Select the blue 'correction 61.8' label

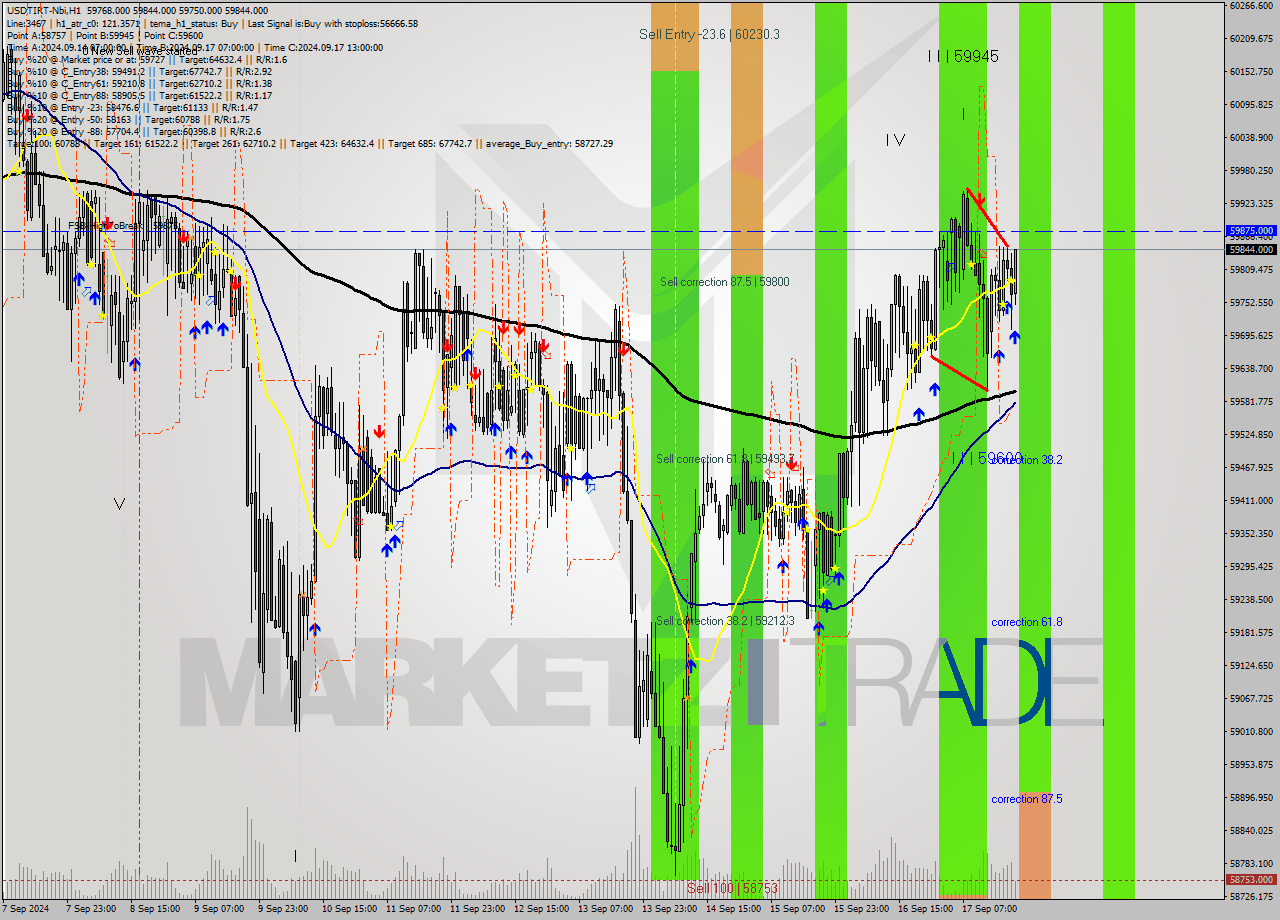(1026, 622)
